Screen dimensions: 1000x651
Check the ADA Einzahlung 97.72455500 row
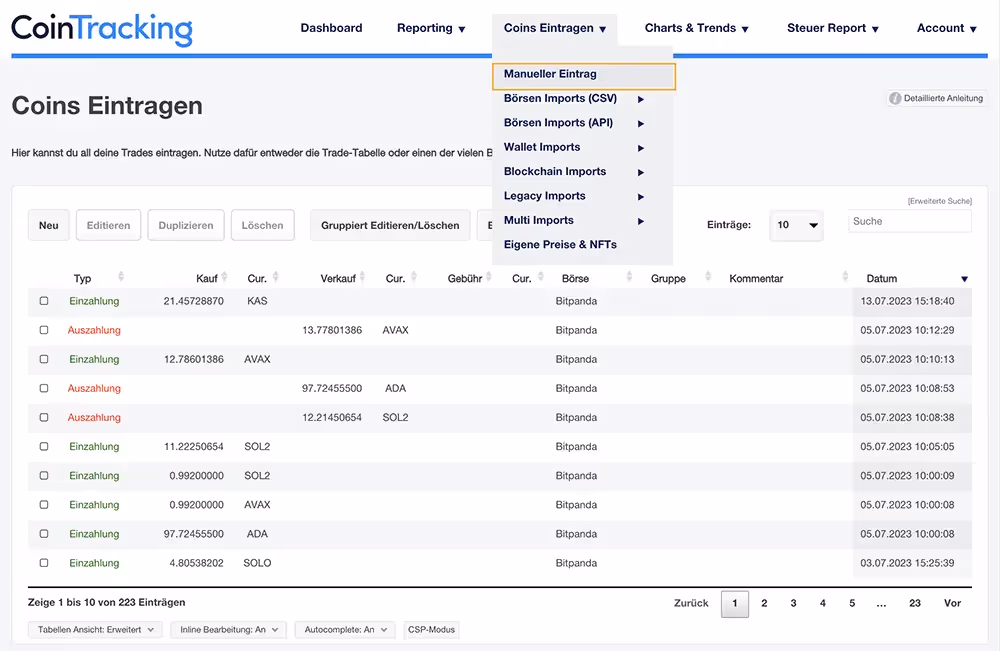pyautogui.click(x=44, y=534)
